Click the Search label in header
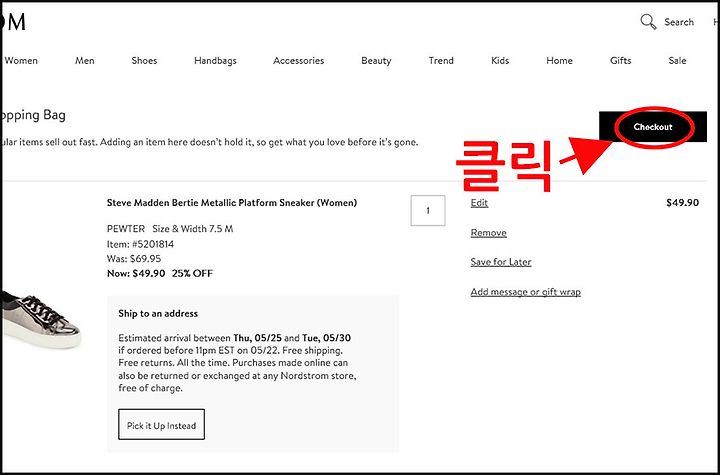Screen dimensions: 720x475 679,22
